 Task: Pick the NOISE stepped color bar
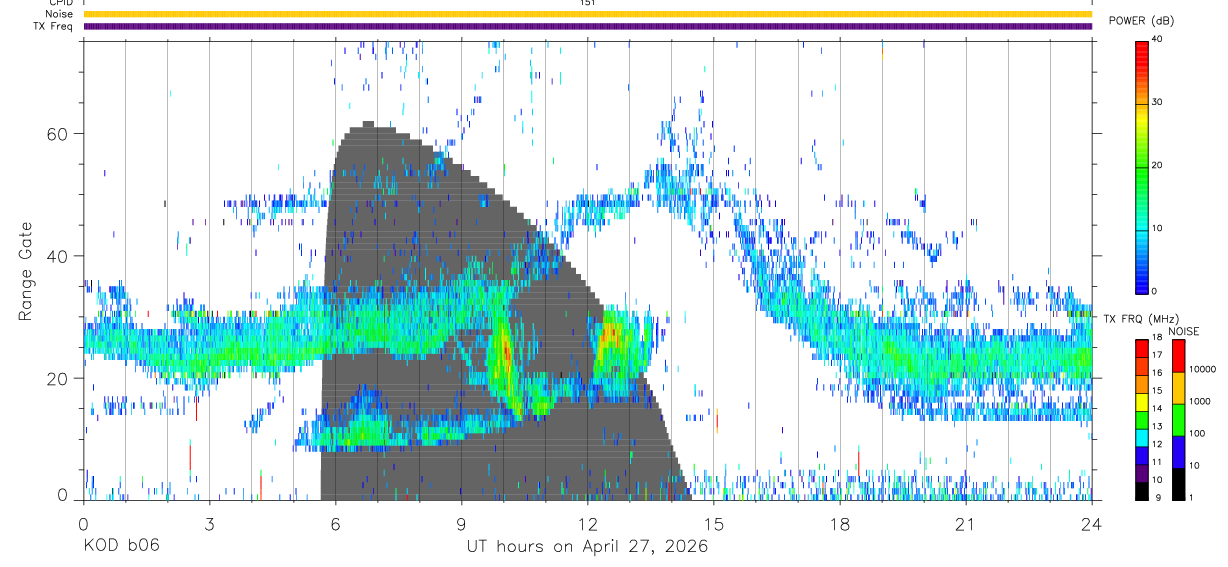[x=1178, y=419]
